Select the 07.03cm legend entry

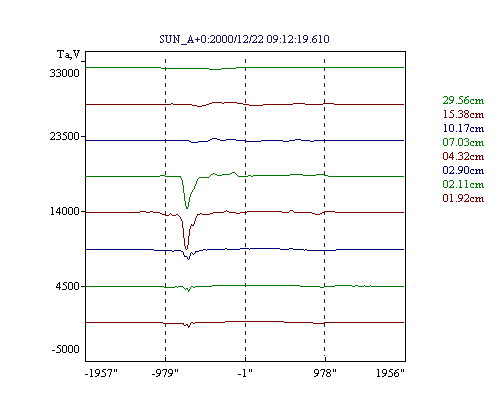tap(463, 142)
